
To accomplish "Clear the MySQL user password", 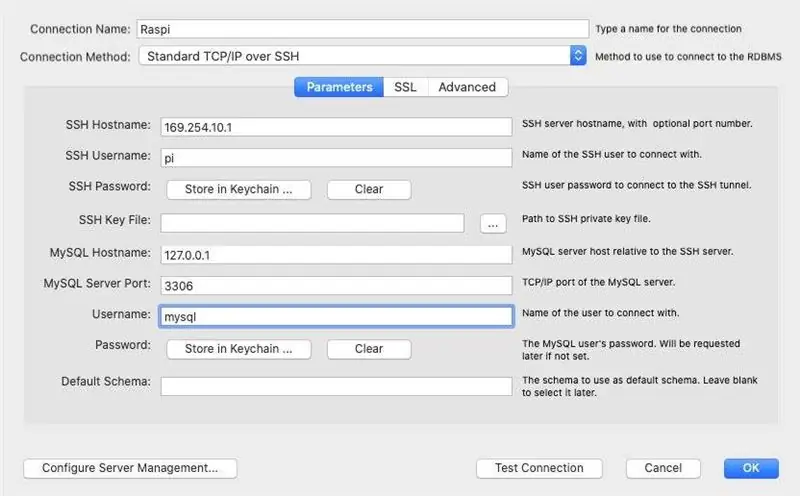I will [x=369, y=349].
